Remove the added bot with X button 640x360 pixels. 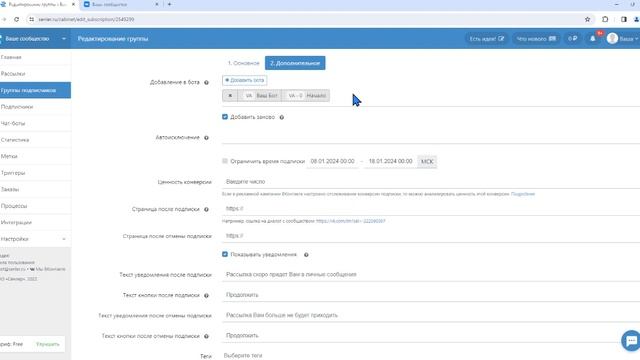(x=230, y=96)
